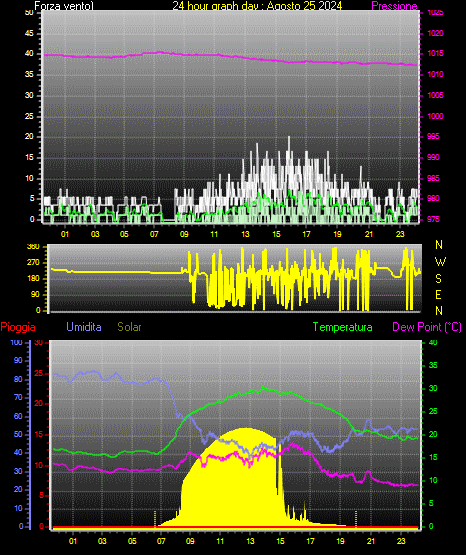Viewport: 466px width, 555px height.
Task: Click the 'Pressione' legend label
Action: click(394, 6)
